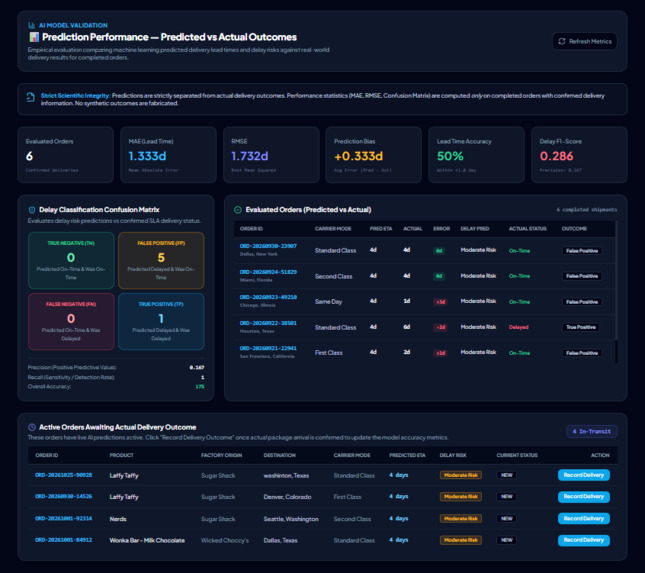
Task: Click the '4 days' ETA in Seattle row
Action: coord(398,518)
